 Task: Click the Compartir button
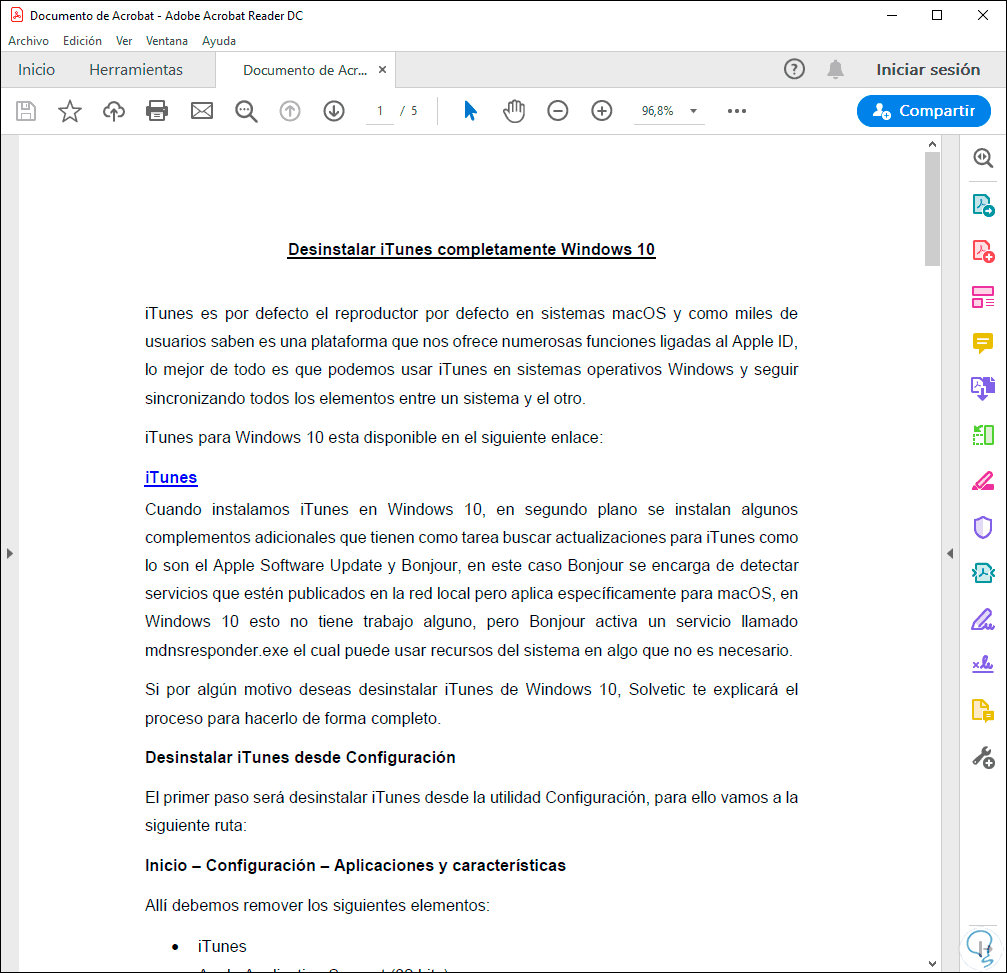[x=924, y=110]
